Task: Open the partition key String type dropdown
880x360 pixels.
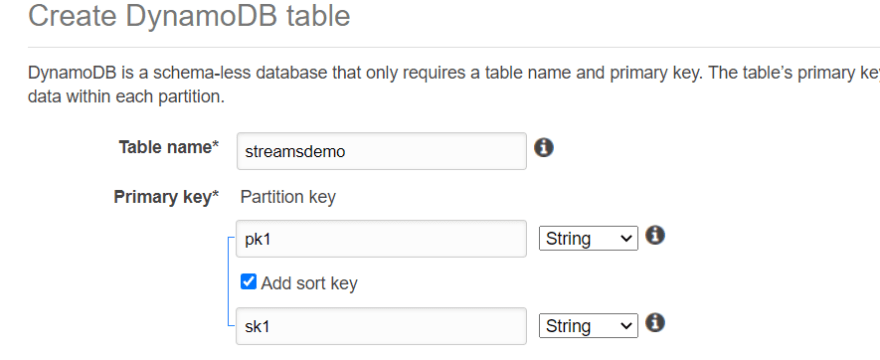Action: click(588, 238)
